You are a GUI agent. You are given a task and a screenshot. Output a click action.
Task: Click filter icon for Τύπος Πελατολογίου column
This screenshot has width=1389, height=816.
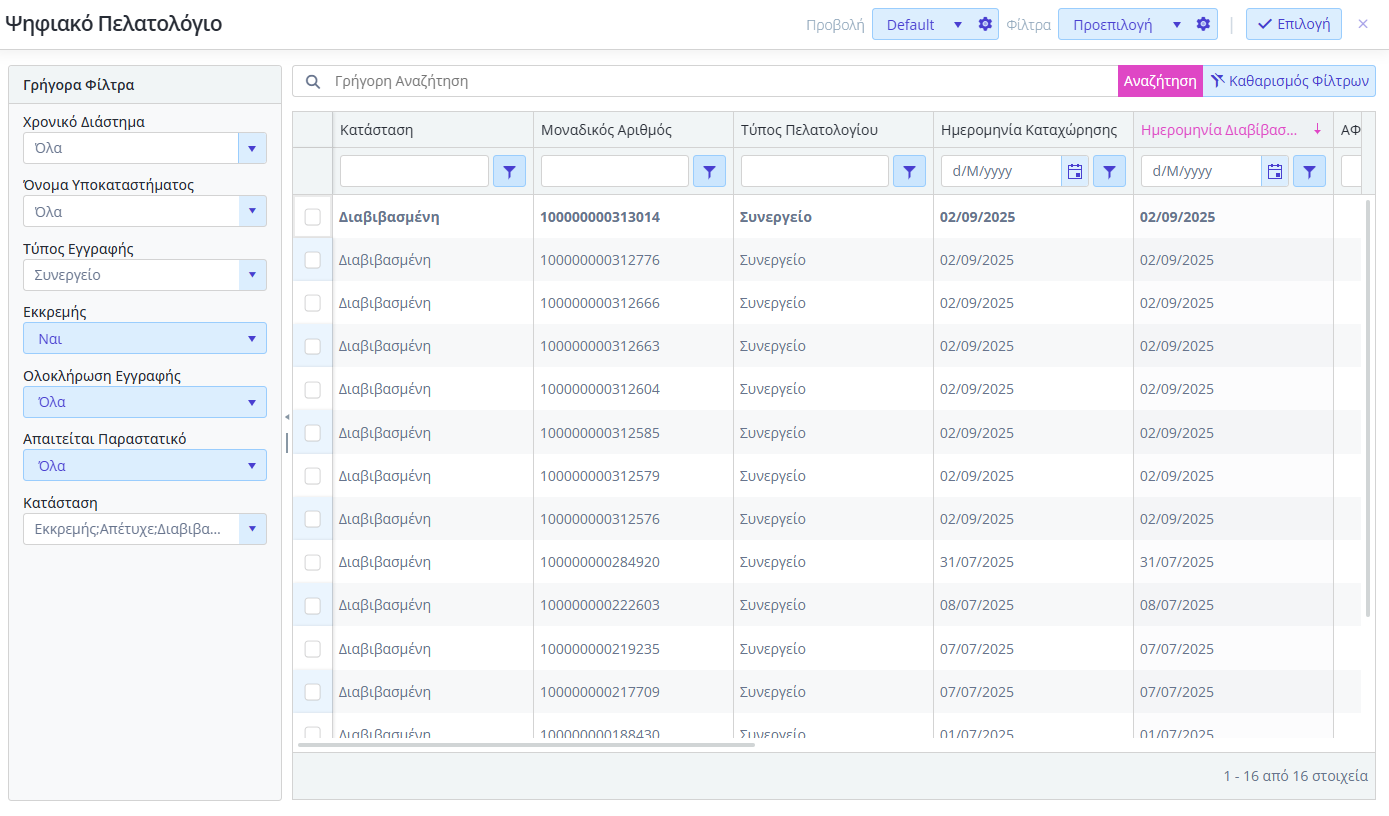909,172
